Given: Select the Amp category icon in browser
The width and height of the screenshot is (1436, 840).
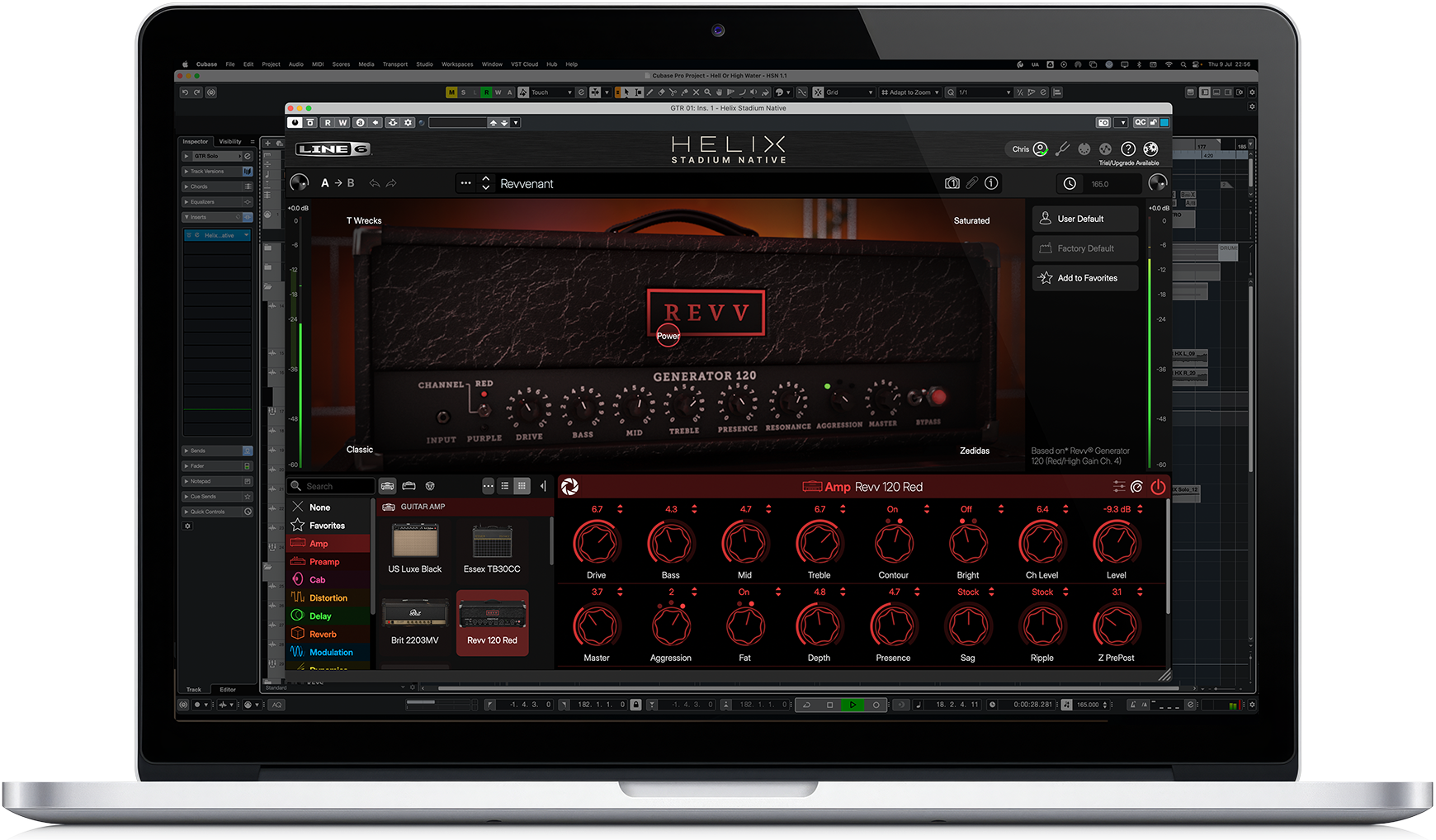Looking at the screenshot, I should coord(298,543).
